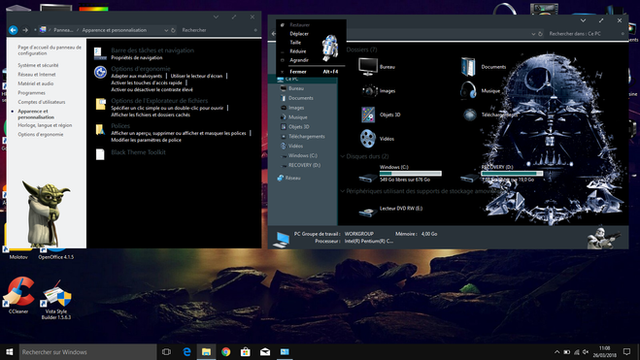Open File Explorer from the taskbar
The image size is (640, 360).
point(206,352)
